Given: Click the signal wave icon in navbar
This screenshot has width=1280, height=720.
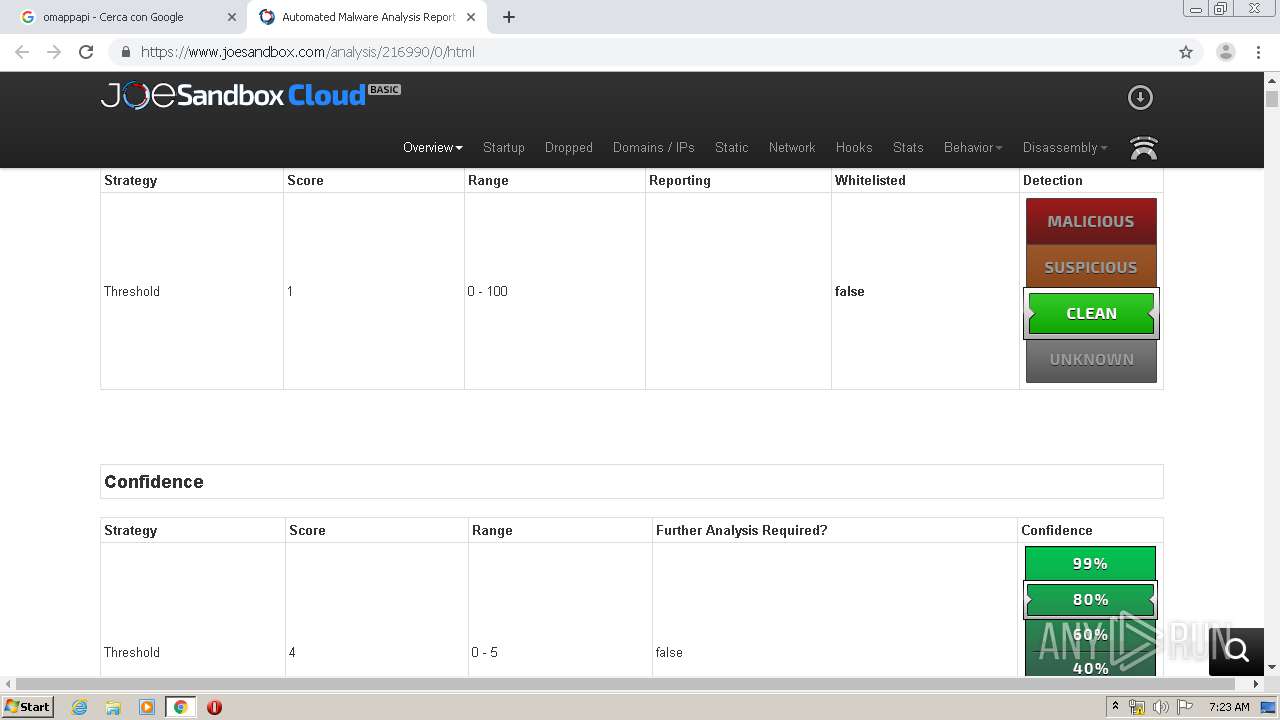Looking at the screenshot, I should point(1143,148).
